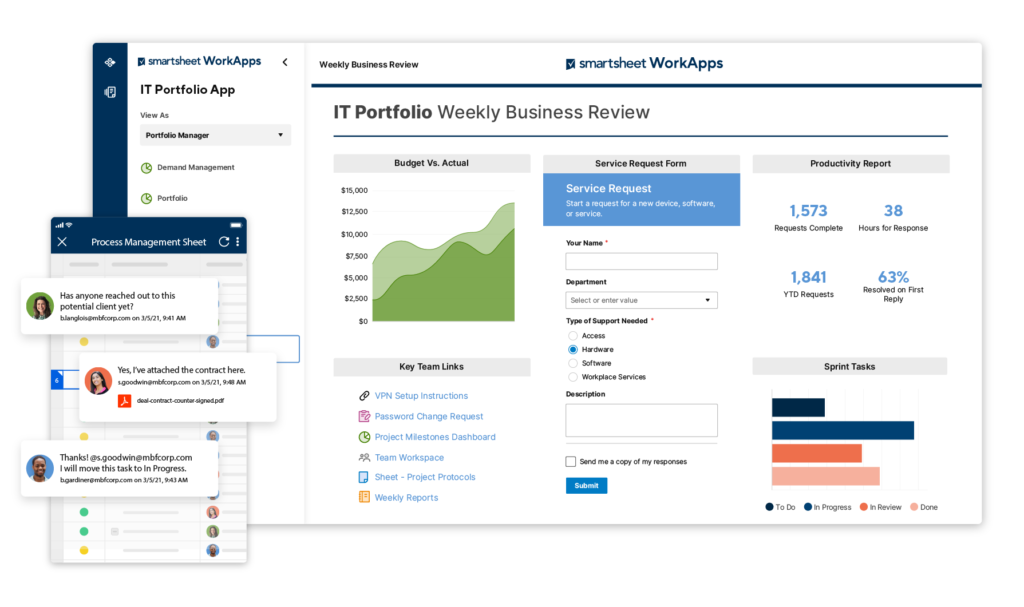
Task: Open Project Milestones Dashboard link
Action: pyautogui.click(x=435, y=437)
